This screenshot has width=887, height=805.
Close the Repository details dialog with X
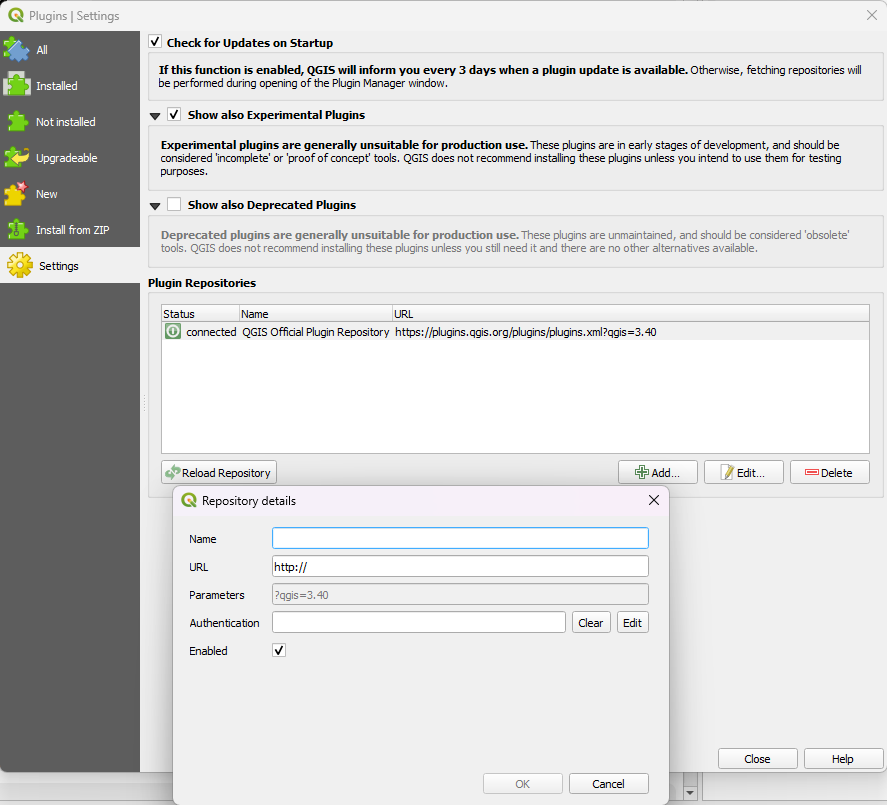tap(654, 500)
